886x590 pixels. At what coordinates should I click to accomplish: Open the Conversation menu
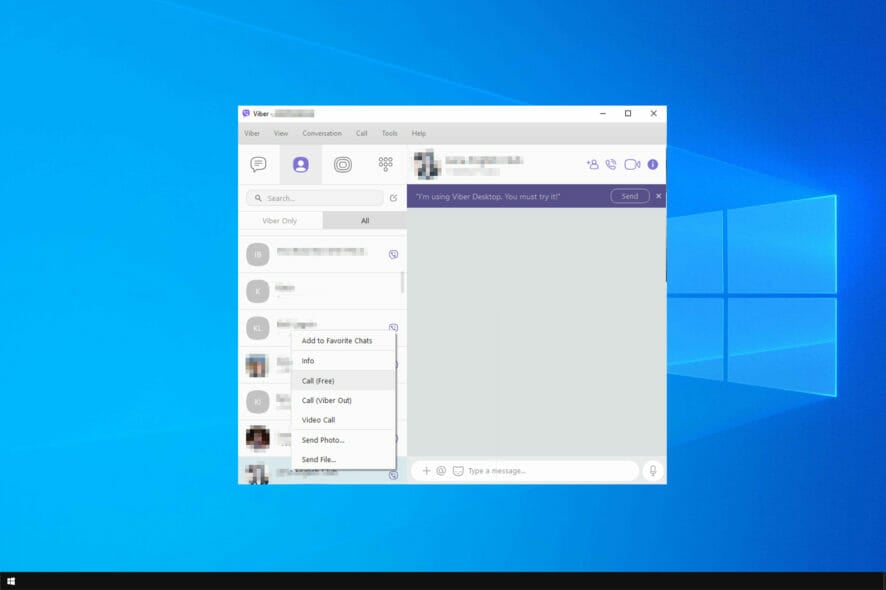[322, 133]
